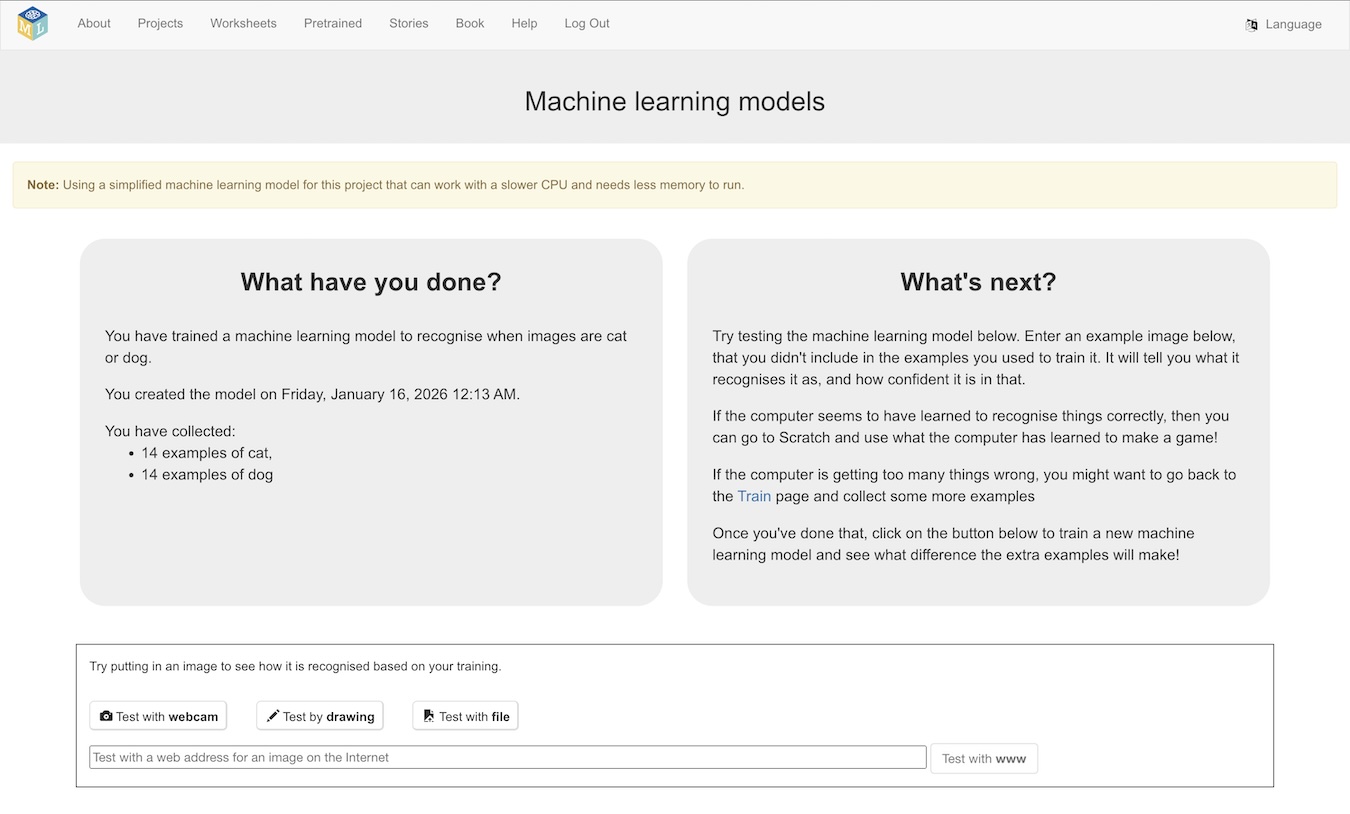
Task: Open the Help page
Action: [524, 24]
